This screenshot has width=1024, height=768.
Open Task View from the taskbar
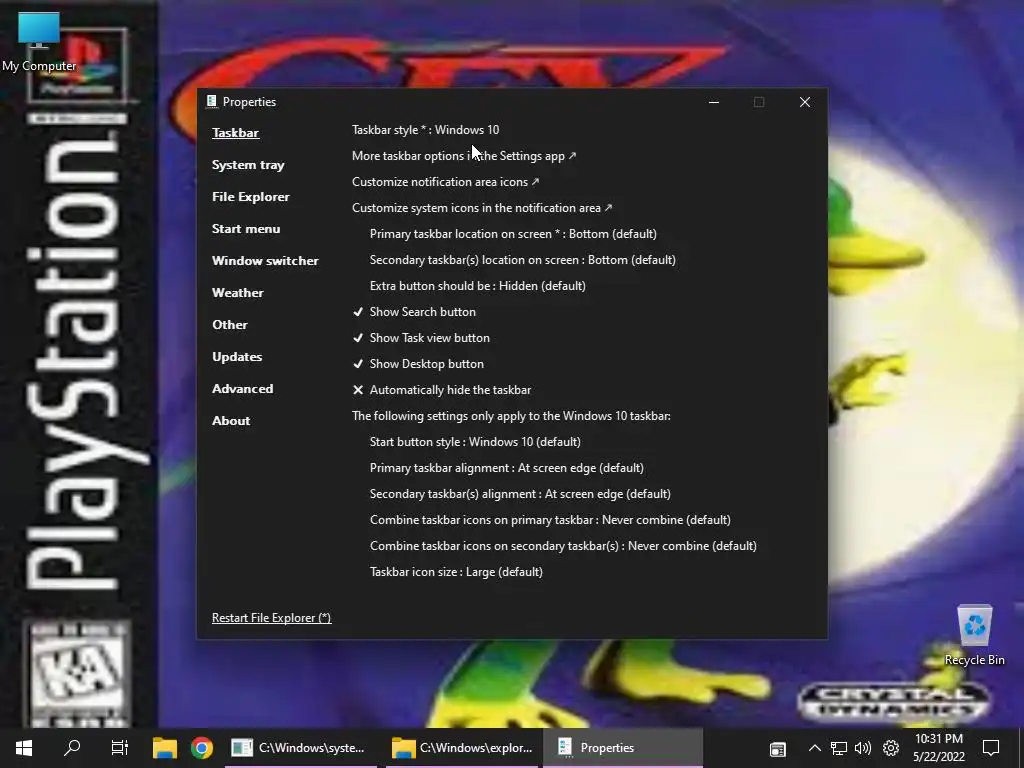[120, 748]
